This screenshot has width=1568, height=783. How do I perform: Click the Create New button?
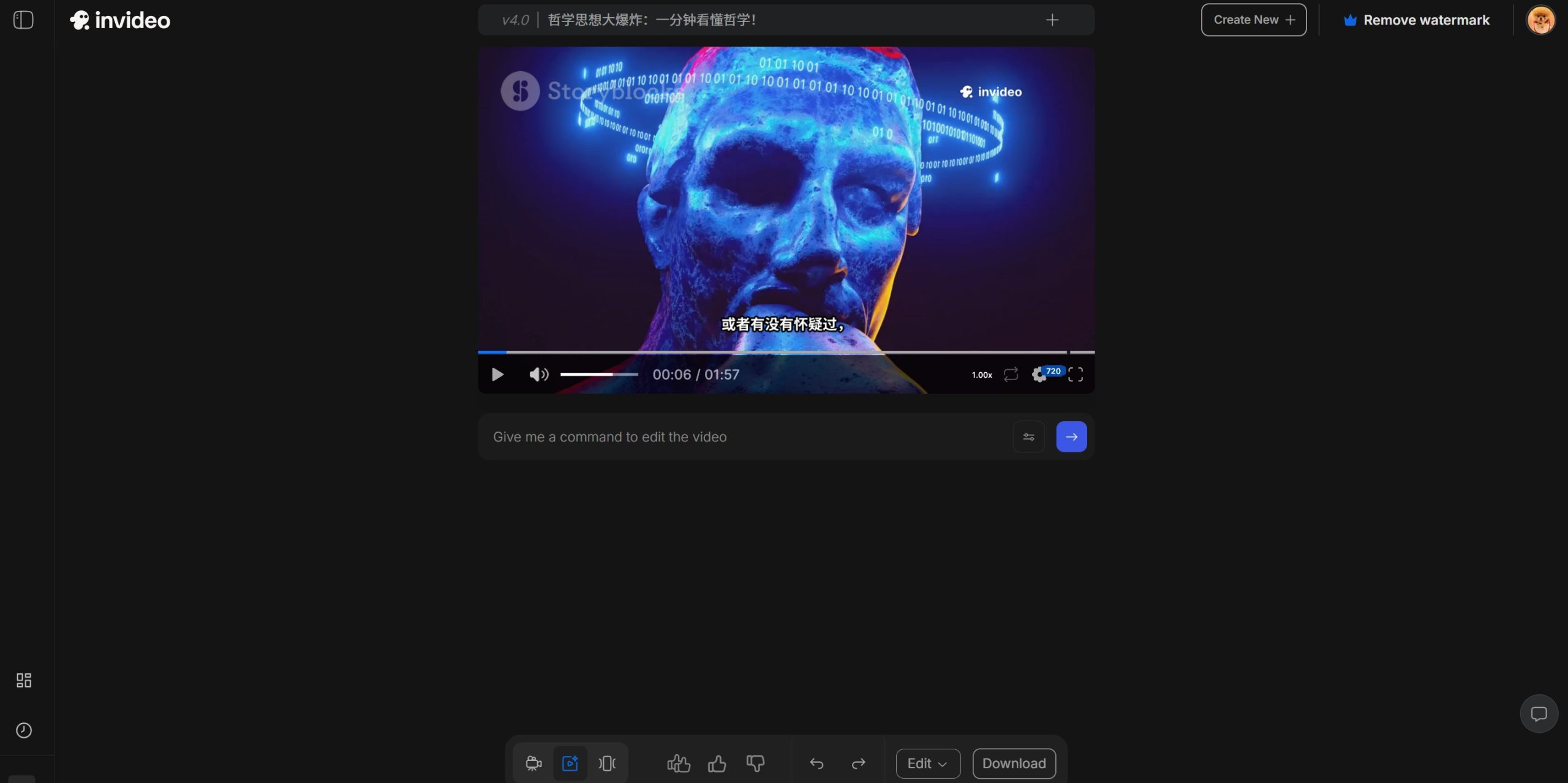point(1253,20)
